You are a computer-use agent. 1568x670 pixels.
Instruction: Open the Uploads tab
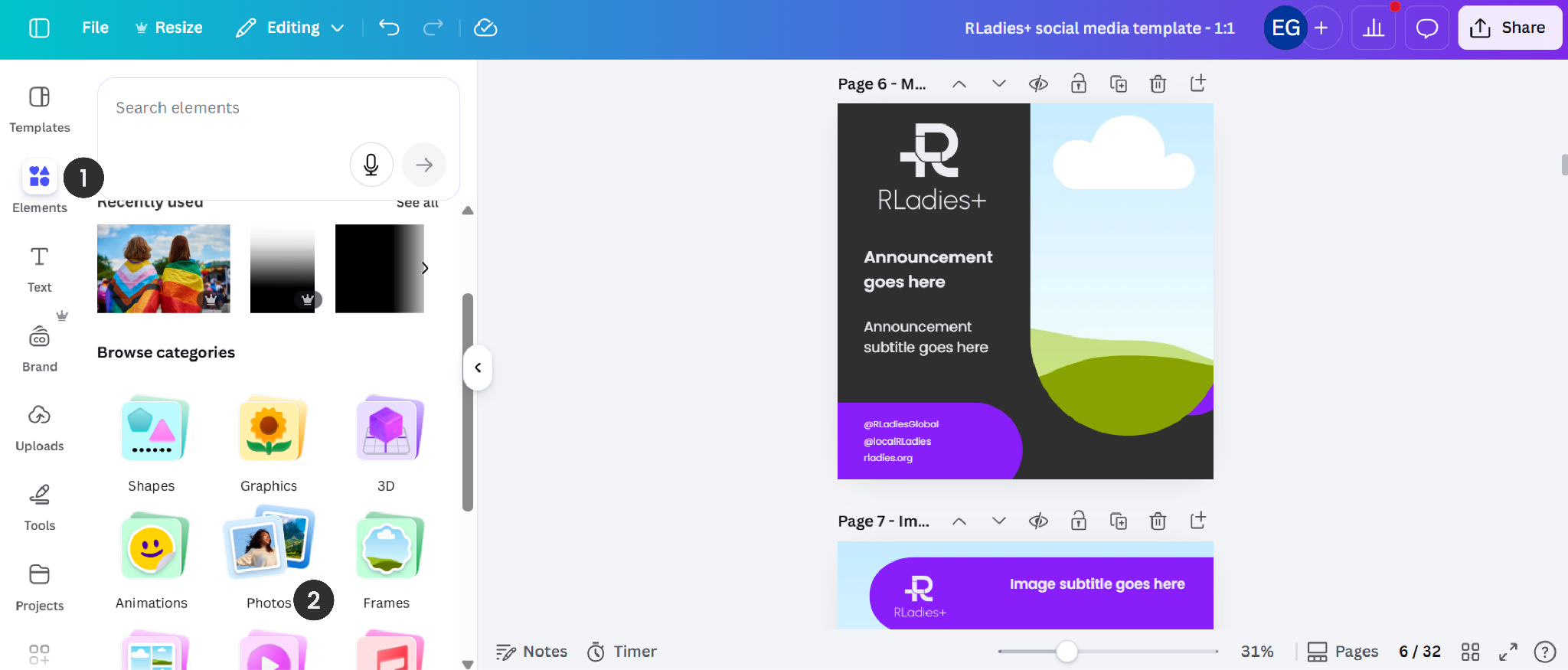tap(40, 428)
